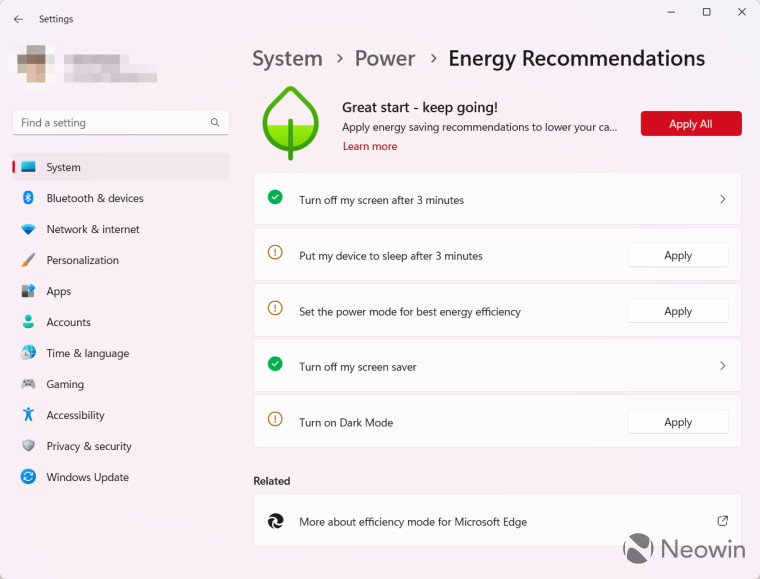Apply the sleep after 3 minutes recommendation

(677, 256)
